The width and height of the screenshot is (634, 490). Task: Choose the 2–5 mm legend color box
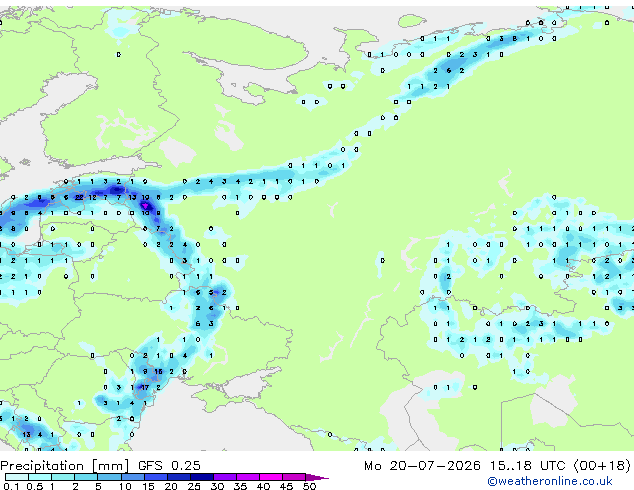tap(86, 477)
